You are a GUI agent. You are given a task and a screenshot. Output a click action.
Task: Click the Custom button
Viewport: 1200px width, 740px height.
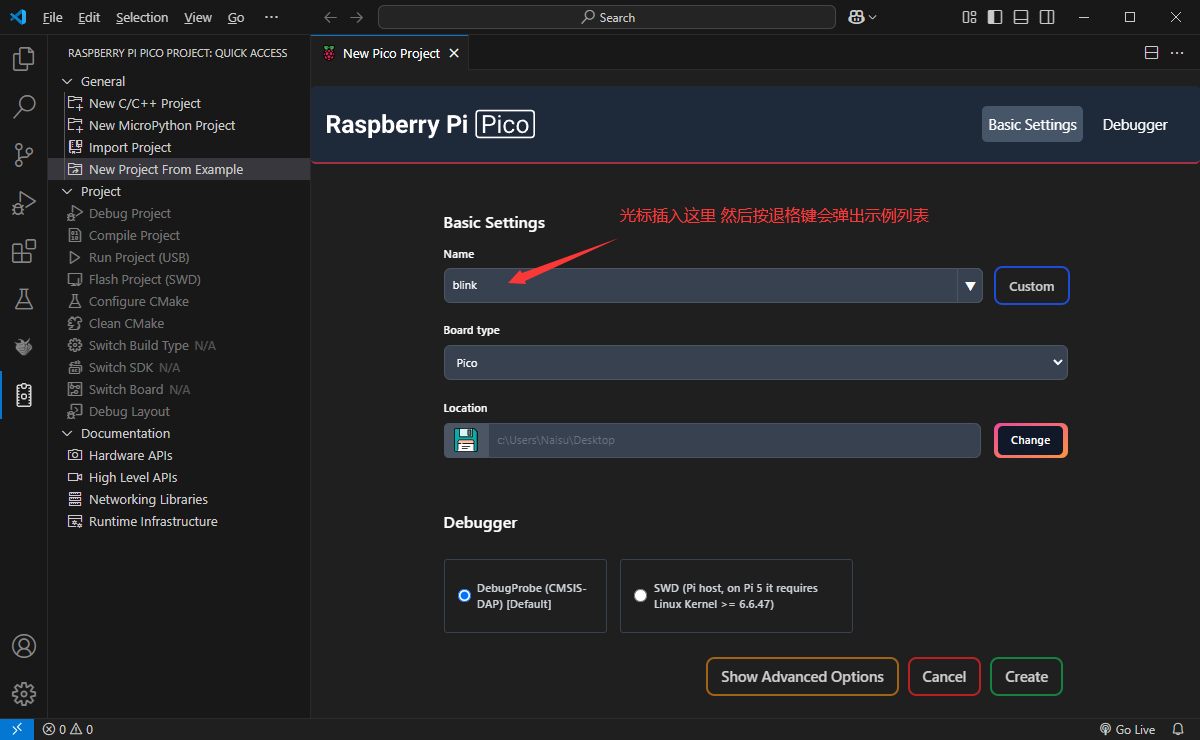[x=1031, y=286]
